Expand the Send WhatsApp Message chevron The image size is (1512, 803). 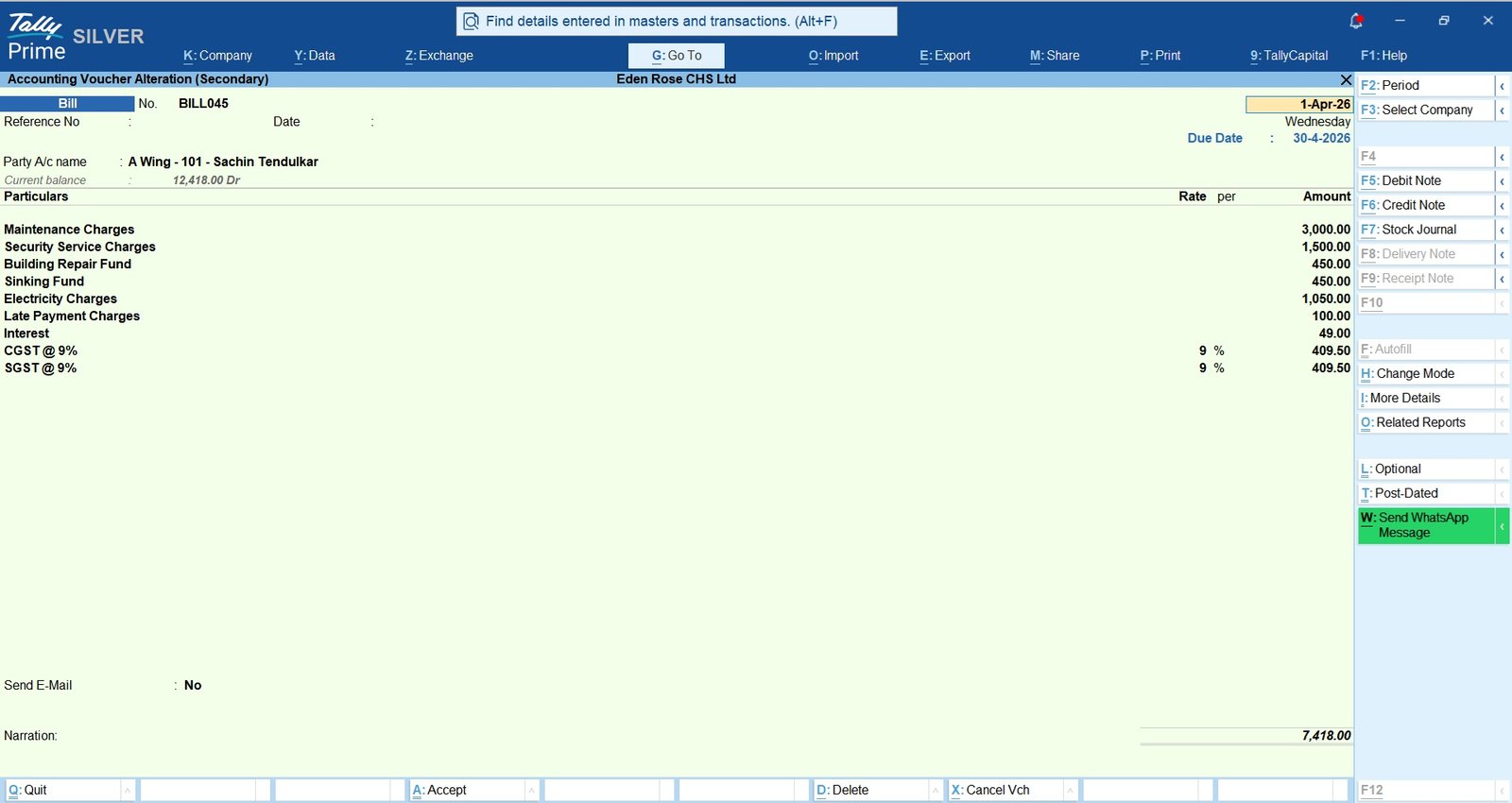[x=1502, y=525]
